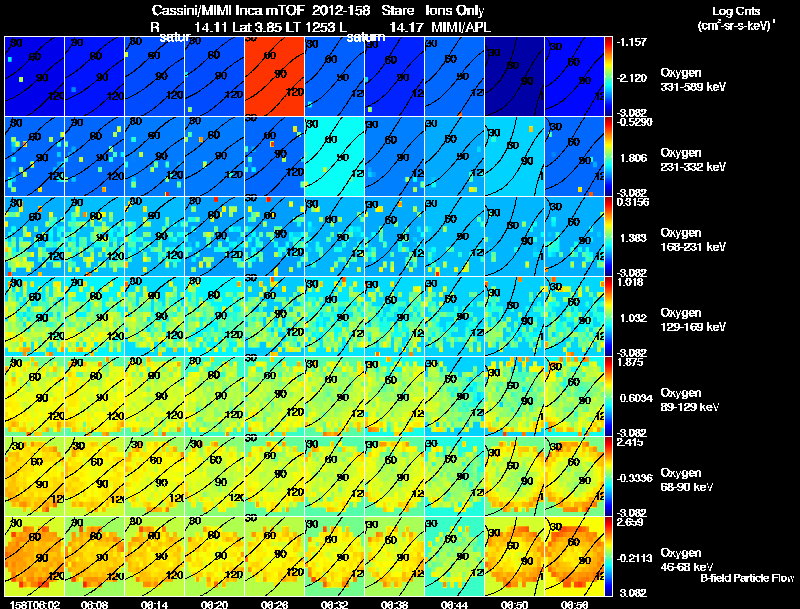
Task: Click the B-field Particle Flow legend text
Action: (x=747, y=578)
